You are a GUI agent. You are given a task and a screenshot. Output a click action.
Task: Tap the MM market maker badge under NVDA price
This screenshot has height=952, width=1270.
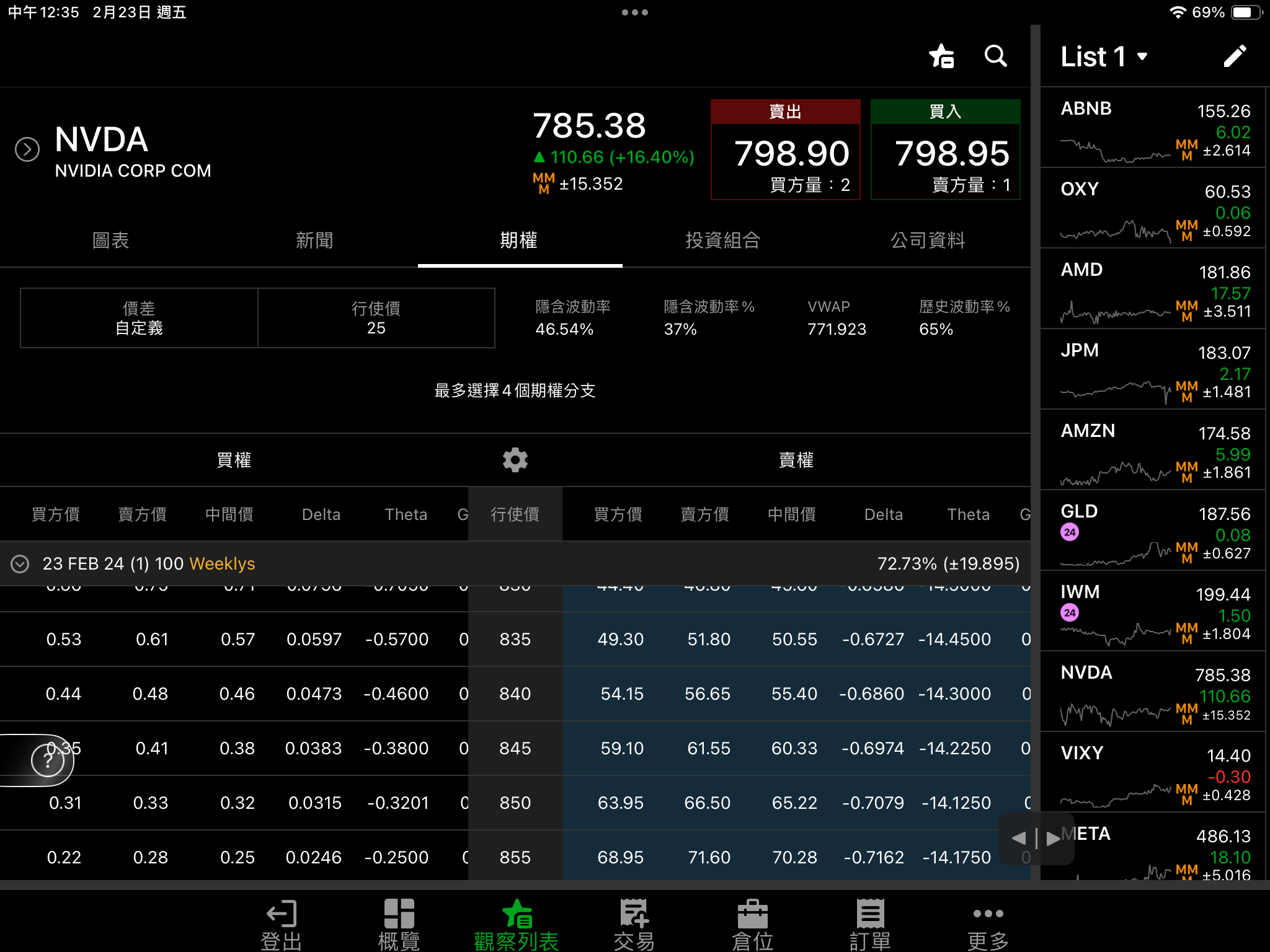544,184
